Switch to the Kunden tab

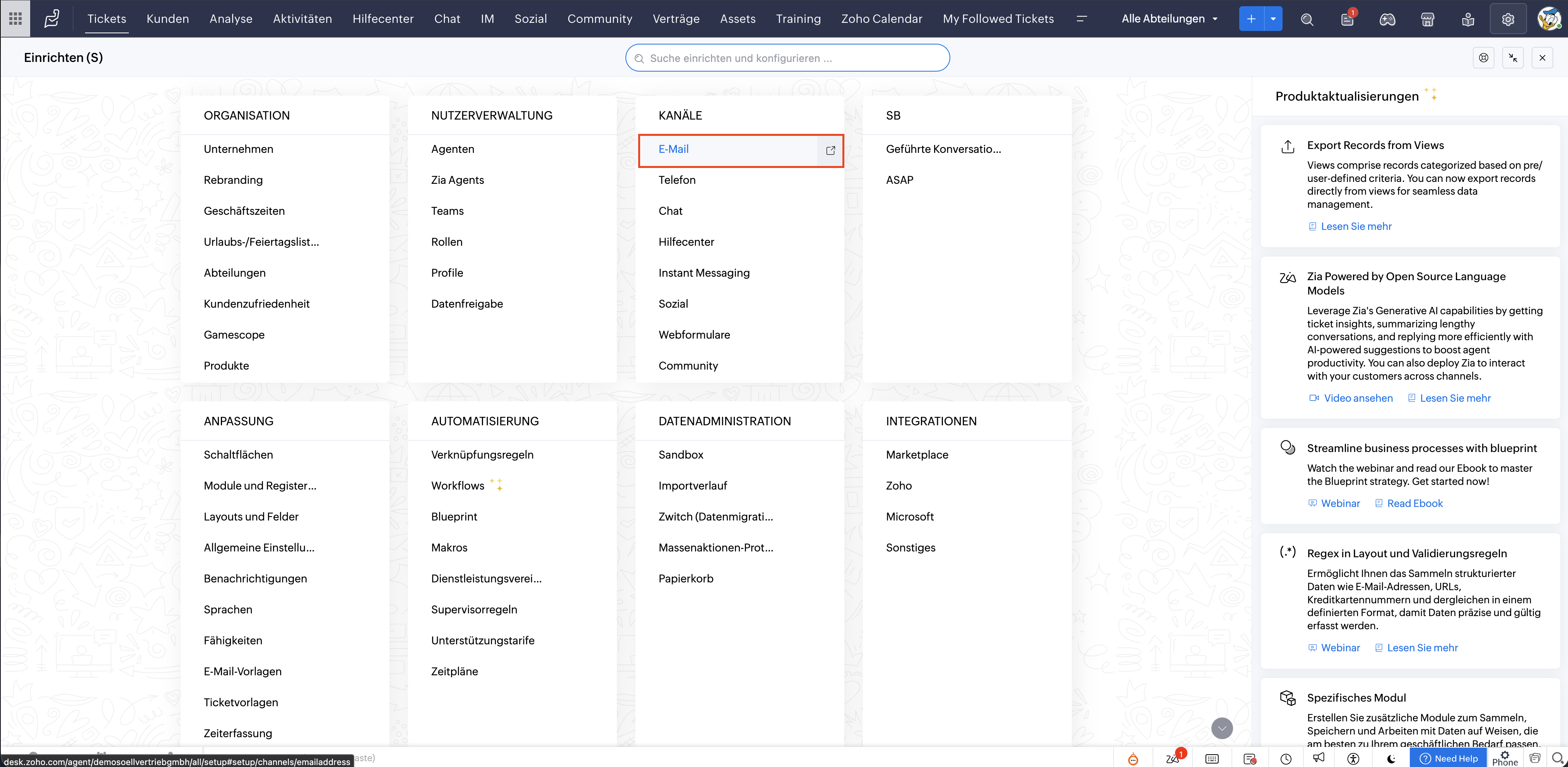point(167,19)
